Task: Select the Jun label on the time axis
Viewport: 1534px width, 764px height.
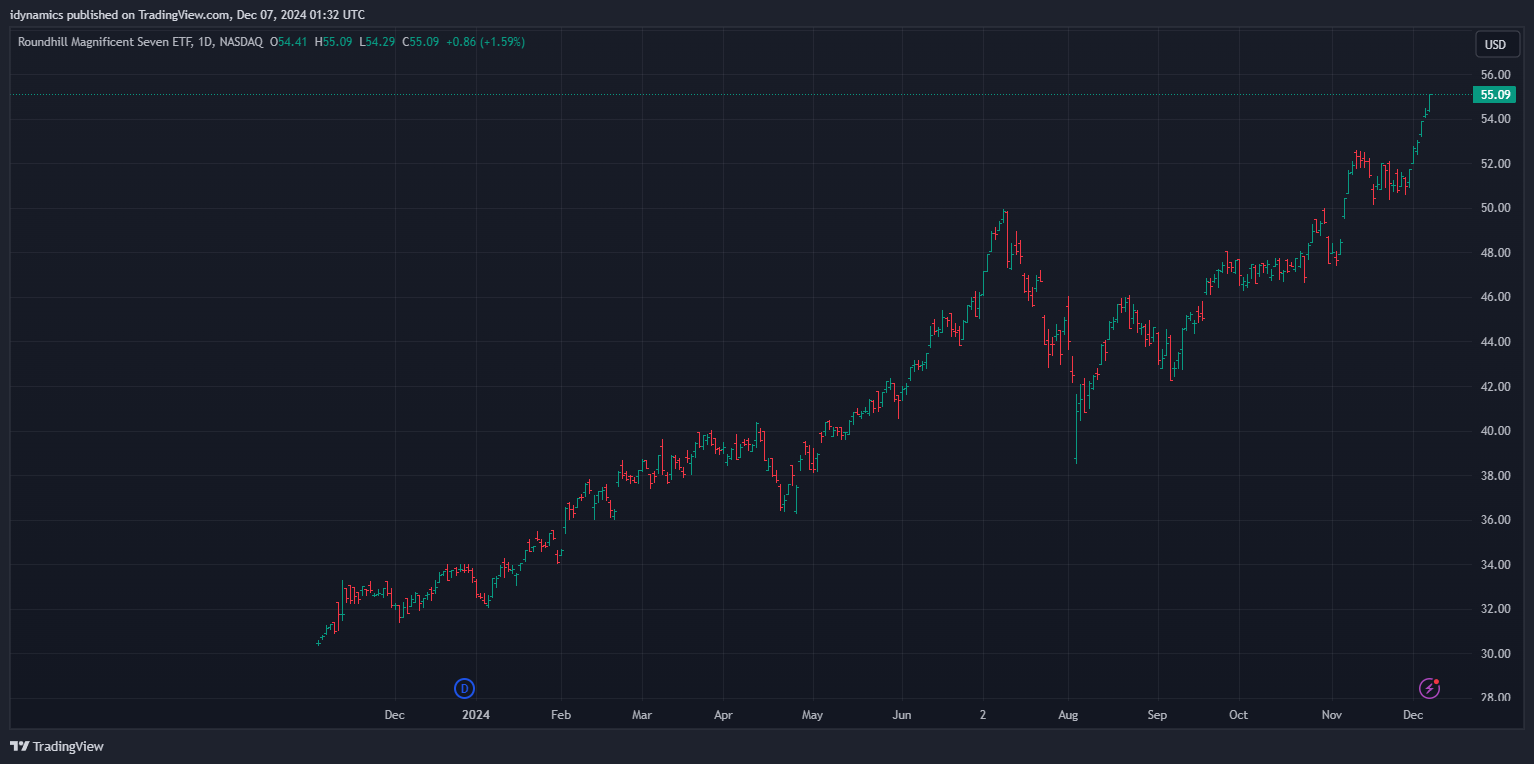Action: (x=902, y=715)
